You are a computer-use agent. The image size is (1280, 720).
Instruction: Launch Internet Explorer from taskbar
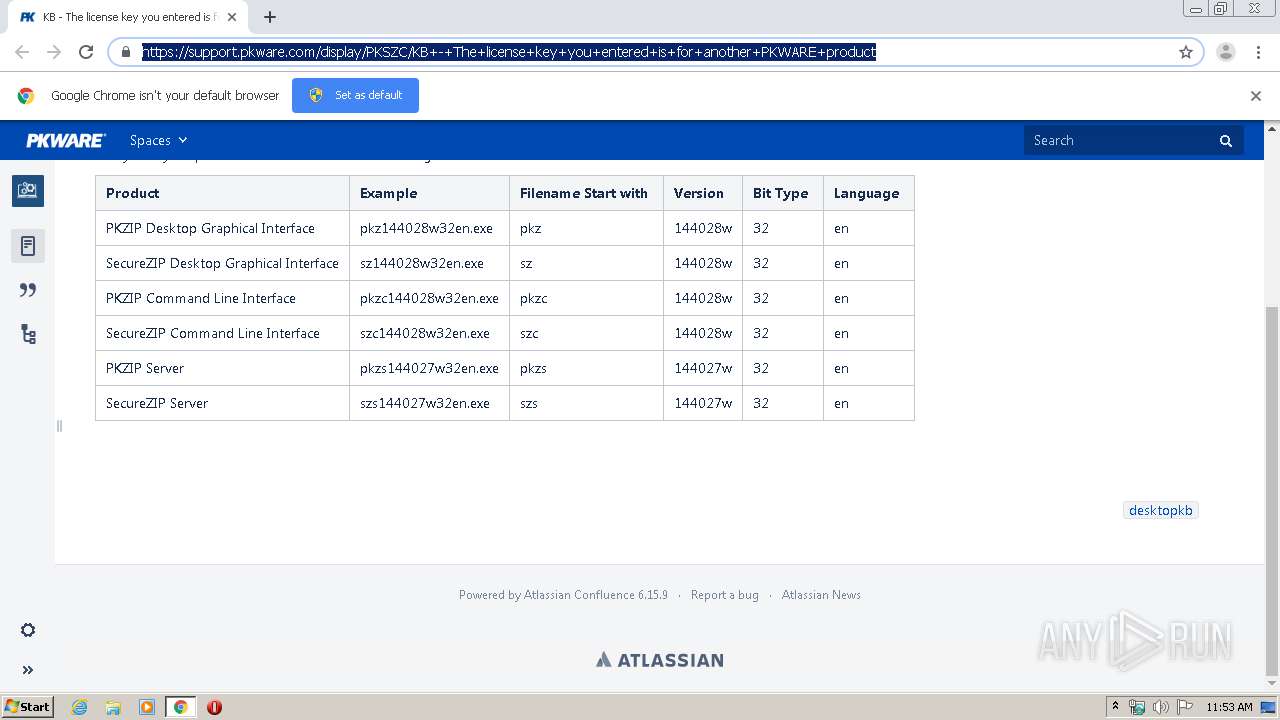click(80, 707)
